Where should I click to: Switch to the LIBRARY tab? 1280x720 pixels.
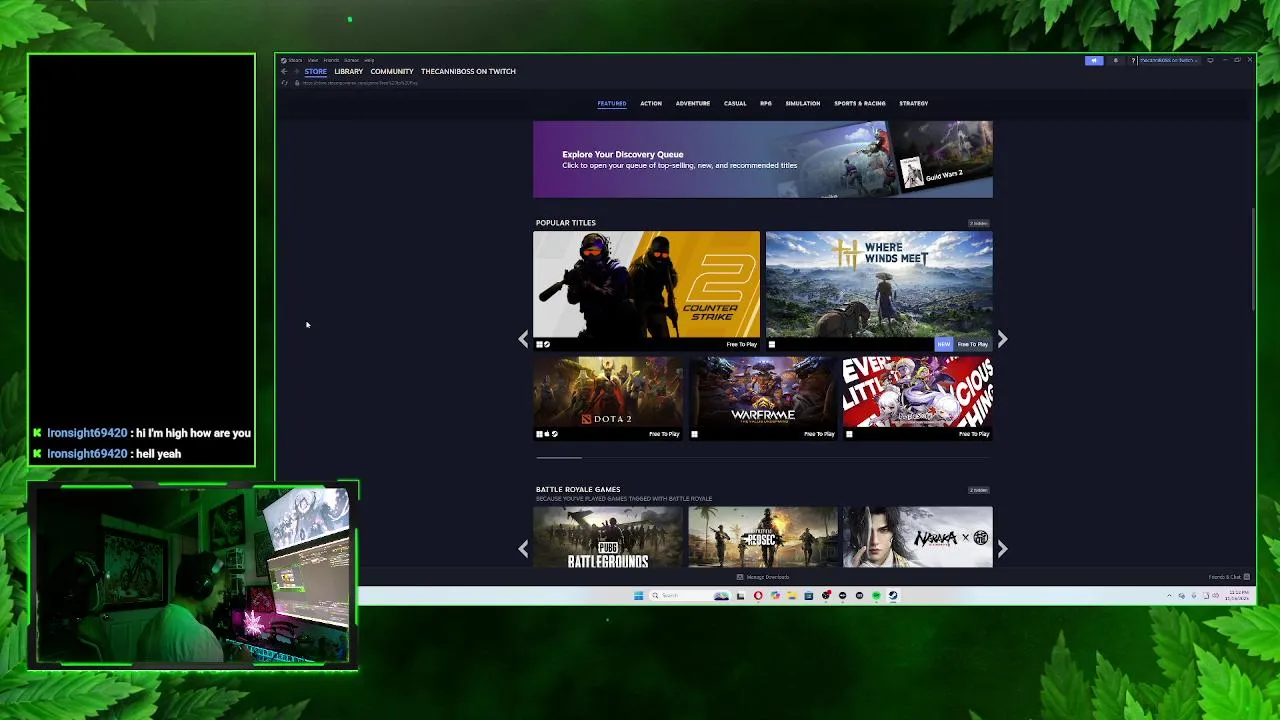pos(348,72)
